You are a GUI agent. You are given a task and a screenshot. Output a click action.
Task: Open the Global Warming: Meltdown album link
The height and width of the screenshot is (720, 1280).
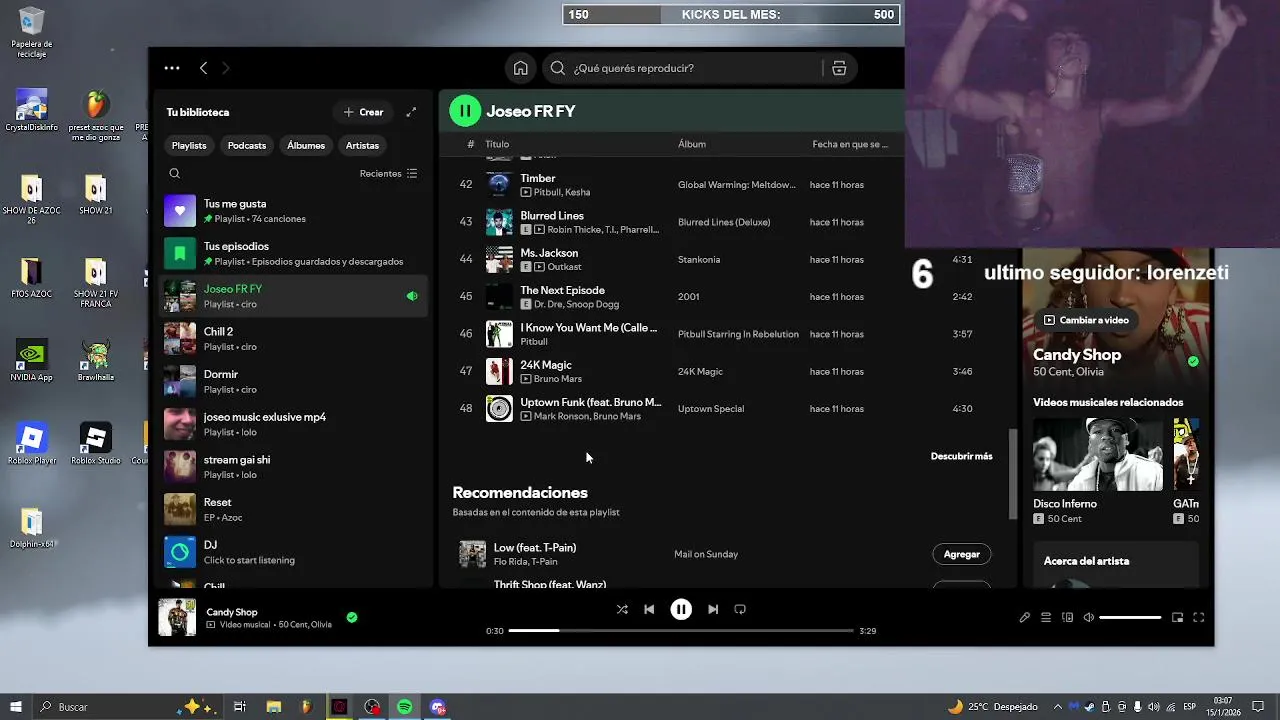point(737,185)
